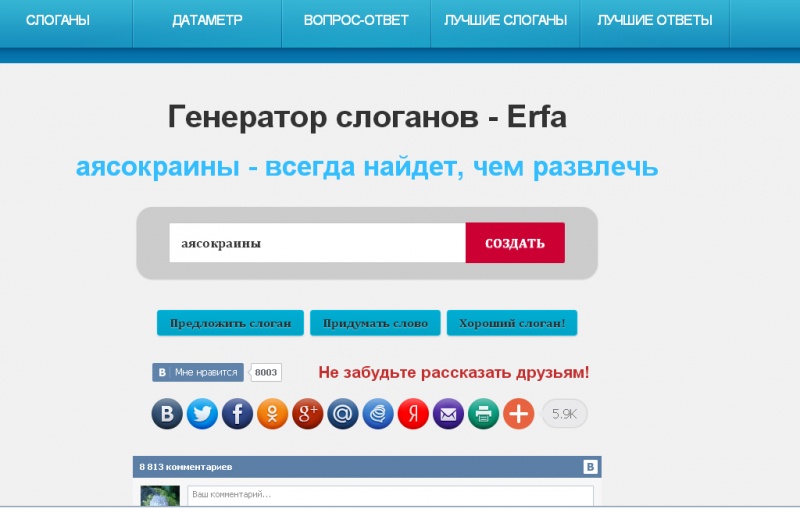Open more share options with the orange plus
Viewport: 800px width, 509px height.
coord(519,414)
